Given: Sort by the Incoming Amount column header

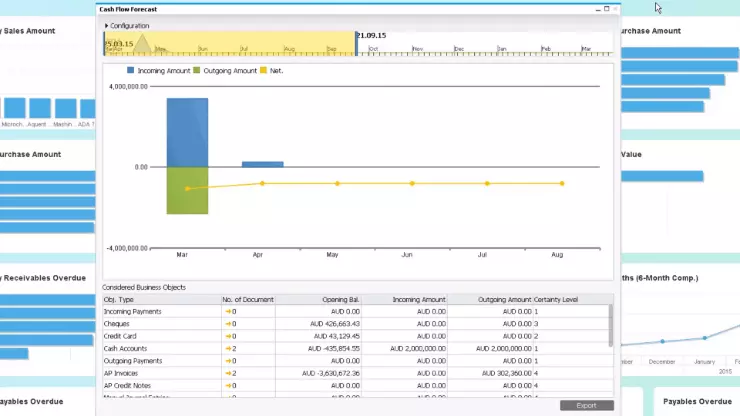Looking at the screenshot, I should click(404, 299).
